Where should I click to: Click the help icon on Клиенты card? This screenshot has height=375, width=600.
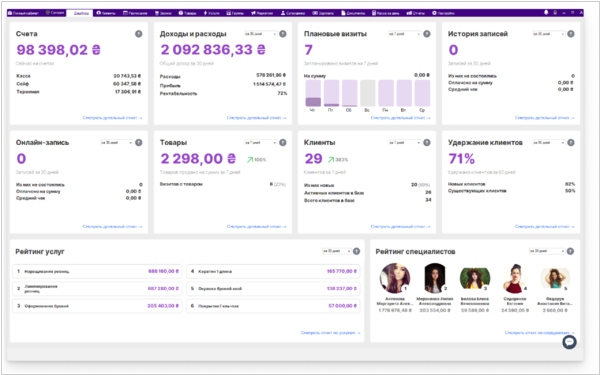click(427, 142)
